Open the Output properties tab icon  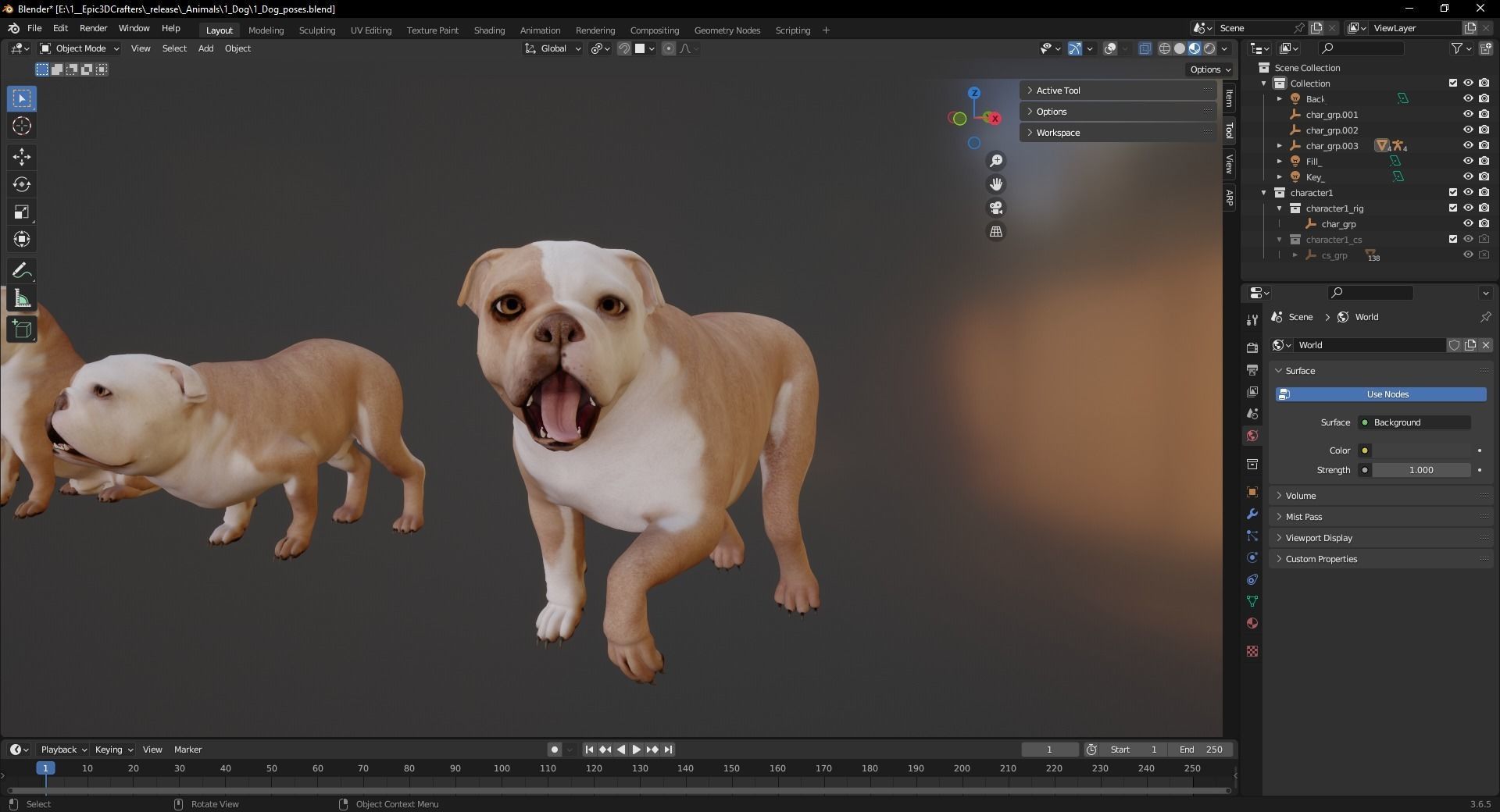tap(1252, 369)
